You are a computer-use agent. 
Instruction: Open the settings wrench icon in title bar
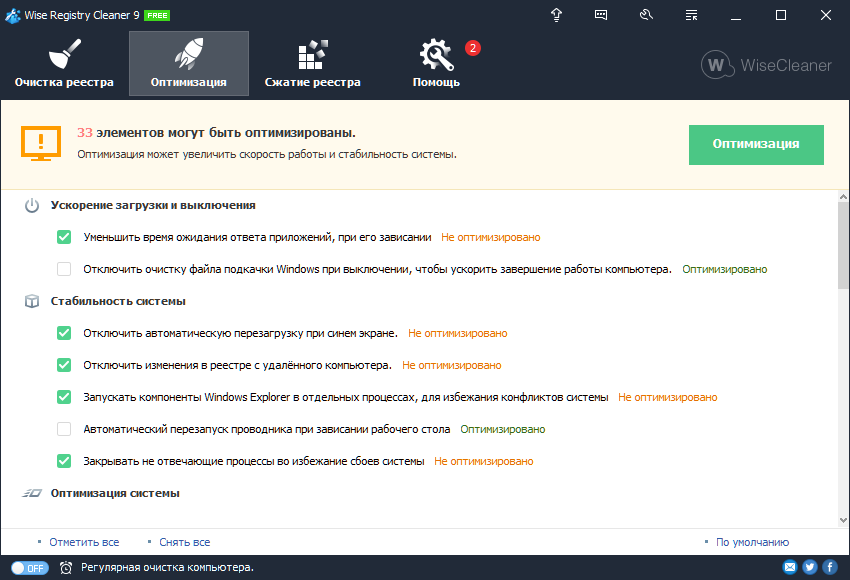pos(646,15)
